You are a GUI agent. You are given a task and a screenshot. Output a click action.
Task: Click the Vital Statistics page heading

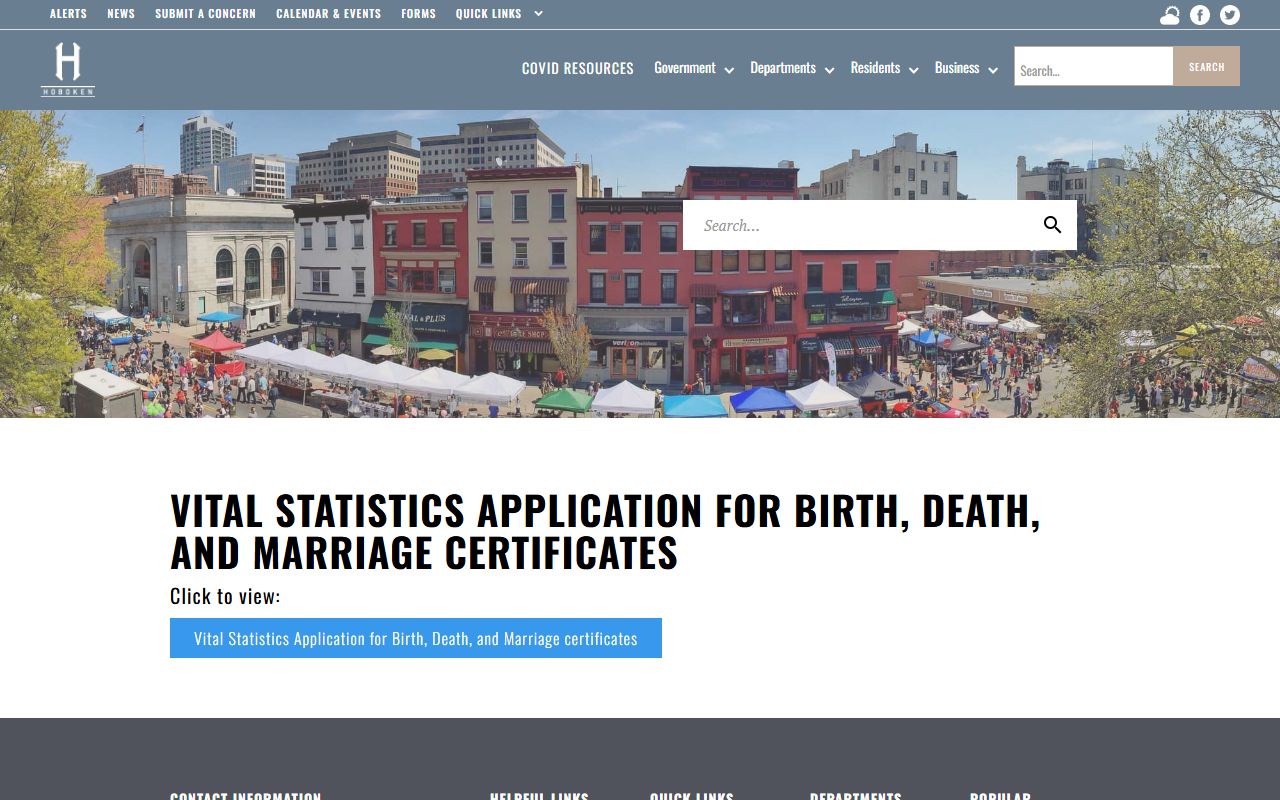tap(605, 531)
